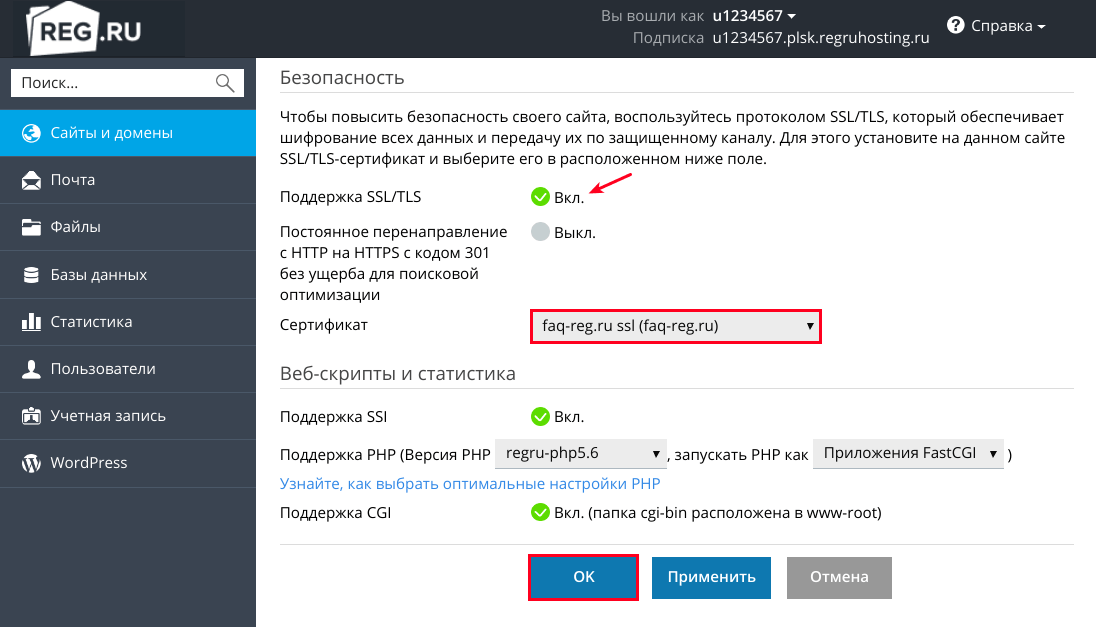The height and width of the screenshot is (628, 1096).
Task: Toggle the Поддержка SSI checkbox
Action: (540, 417)
